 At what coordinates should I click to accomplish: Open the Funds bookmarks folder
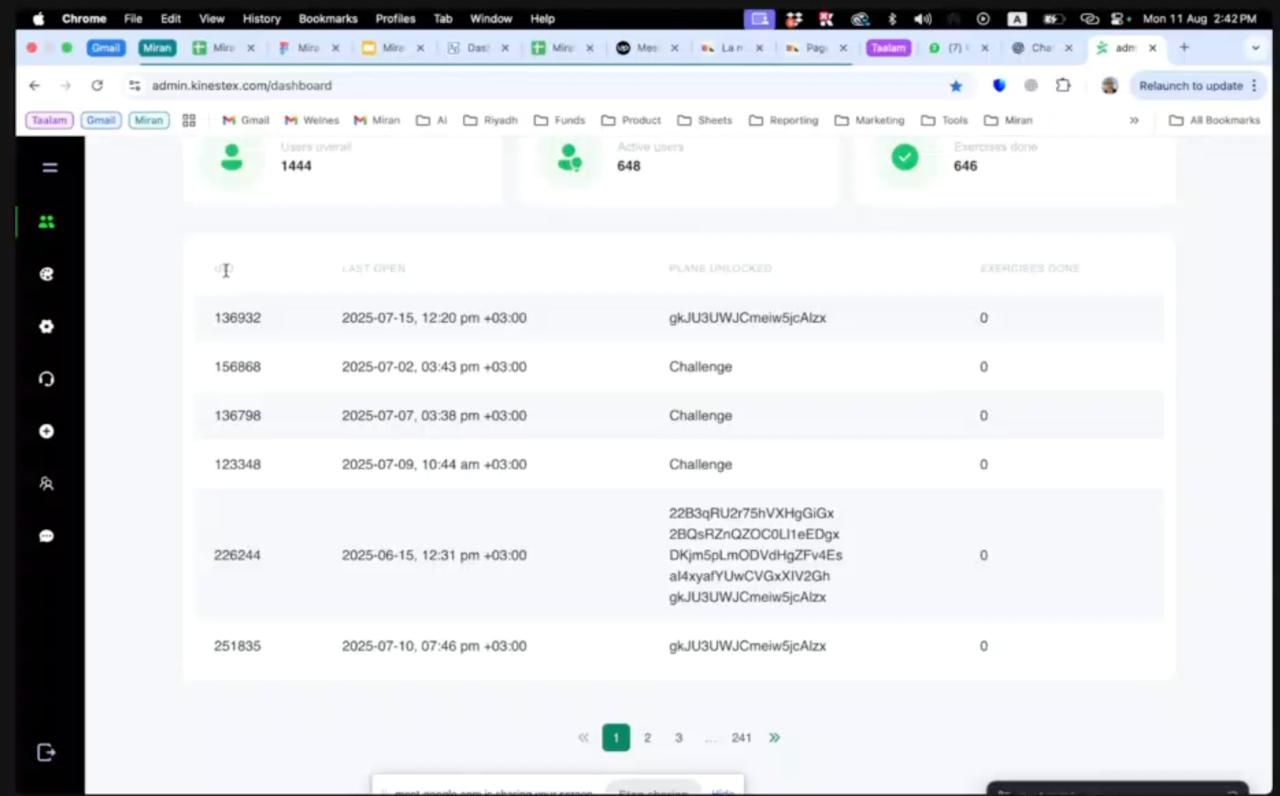point(559,120)
